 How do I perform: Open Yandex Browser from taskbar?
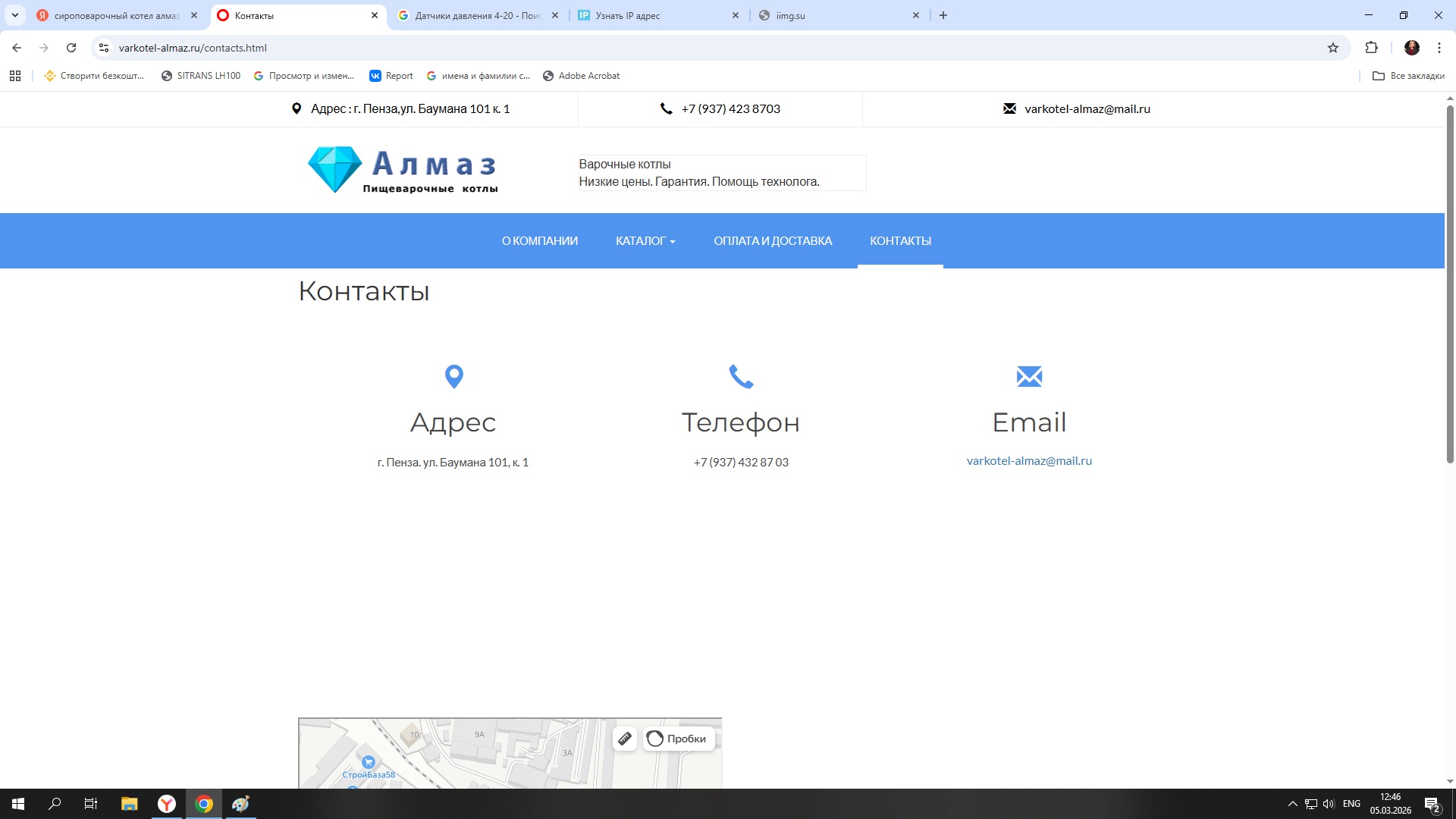[167, 804]
